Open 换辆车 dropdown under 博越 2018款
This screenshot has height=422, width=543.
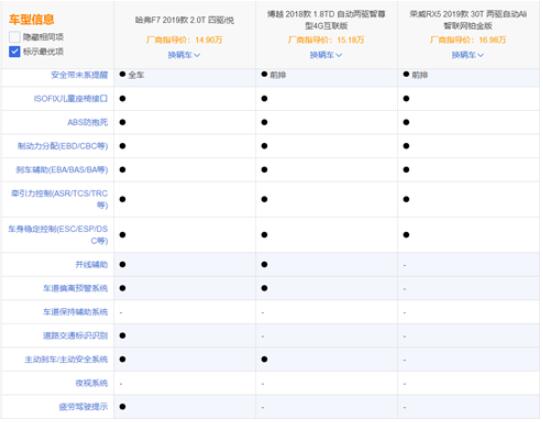(x=326, y=55)
